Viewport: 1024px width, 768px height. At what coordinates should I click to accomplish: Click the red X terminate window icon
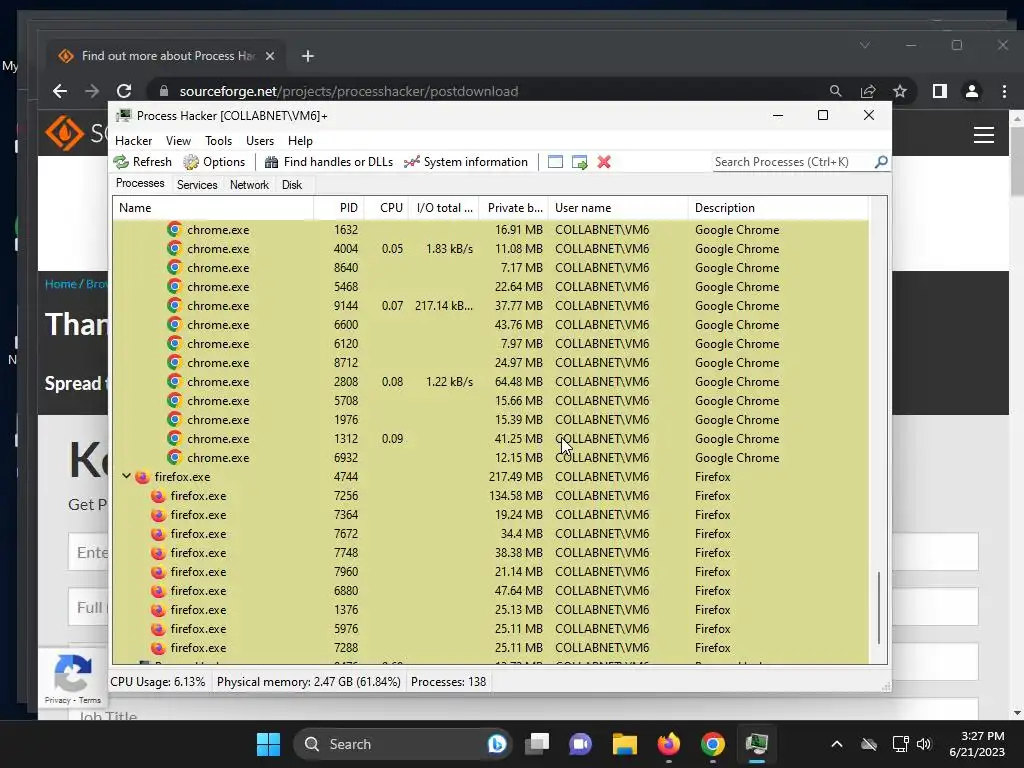point(604,162)
